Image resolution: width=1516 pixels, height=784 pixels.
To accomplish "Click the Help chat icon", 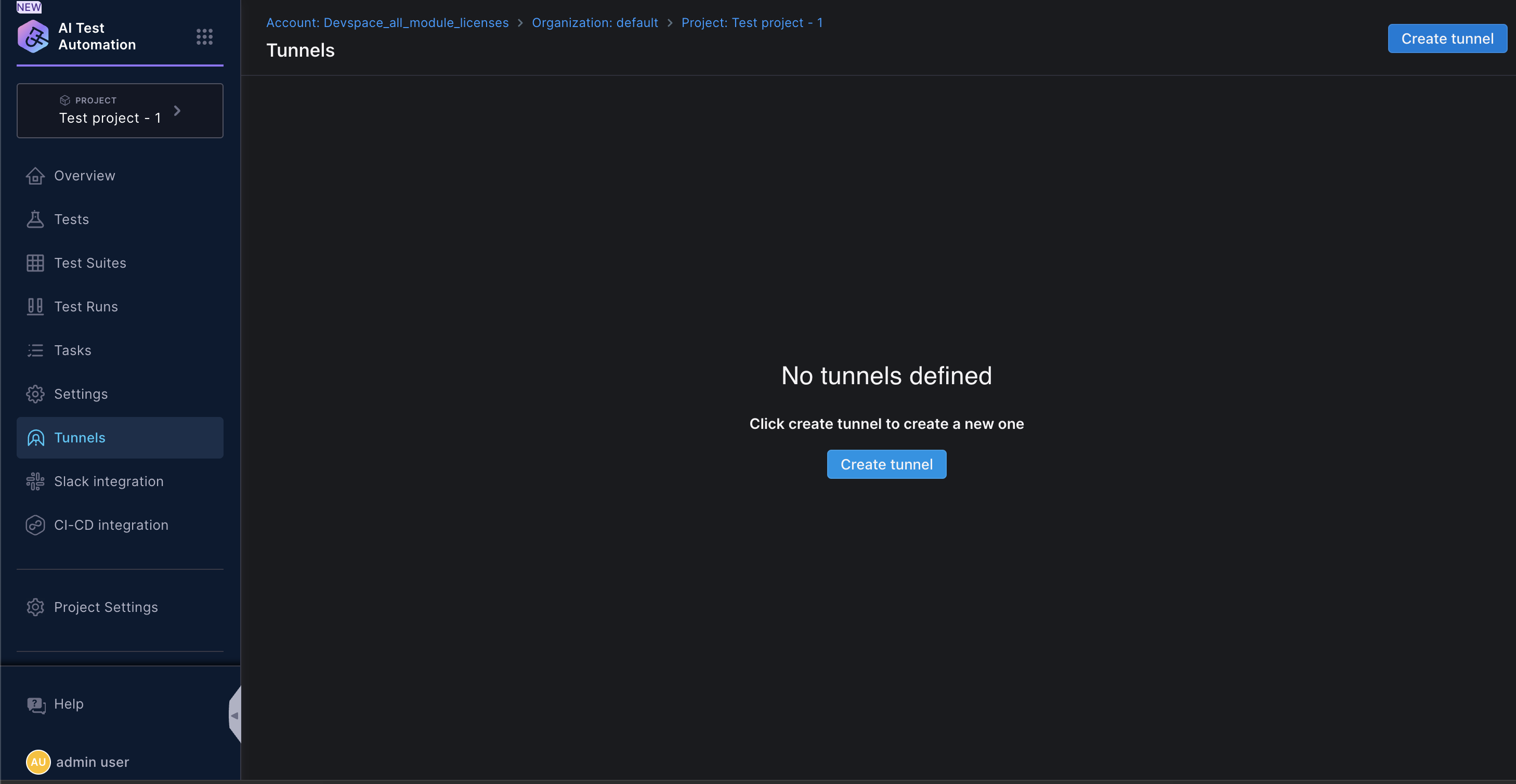I will coord(36,704).
